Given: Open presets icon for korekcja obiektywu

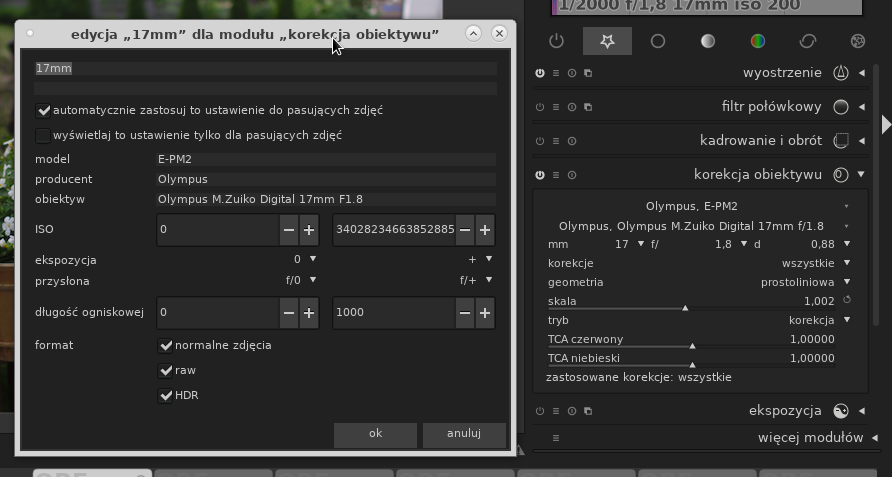Looking at the screenshot, I should click(556, 175).
